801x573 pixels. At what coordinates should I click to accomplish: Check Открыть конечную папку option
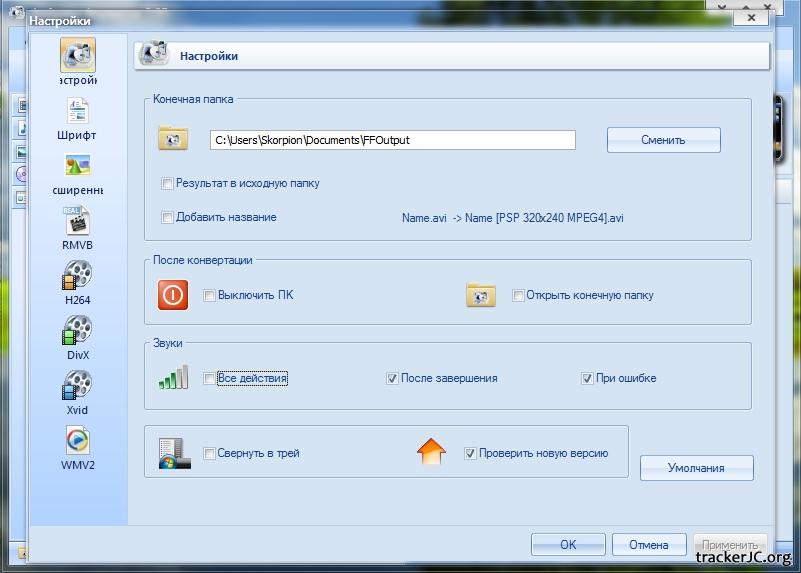518,296
